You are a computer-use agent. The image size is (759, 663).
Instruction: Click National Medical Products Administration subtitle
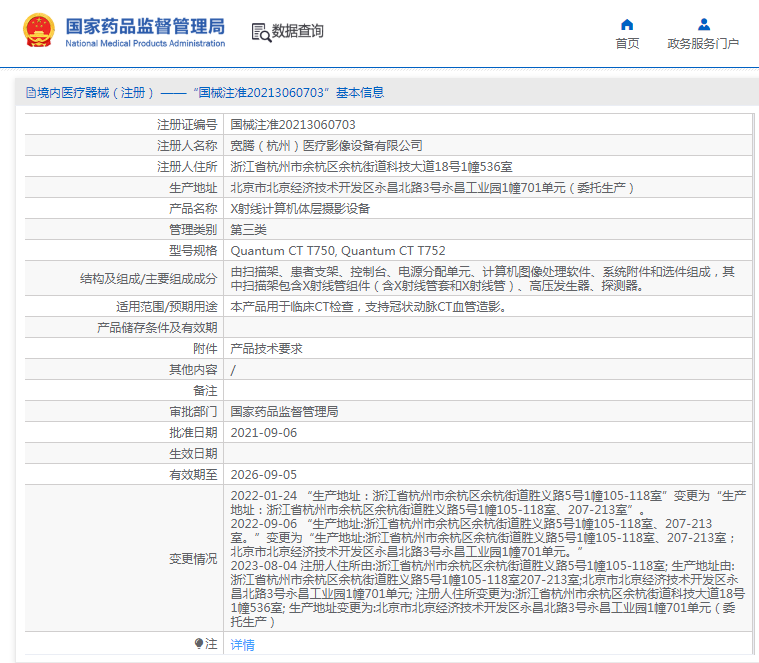point(145,43)
